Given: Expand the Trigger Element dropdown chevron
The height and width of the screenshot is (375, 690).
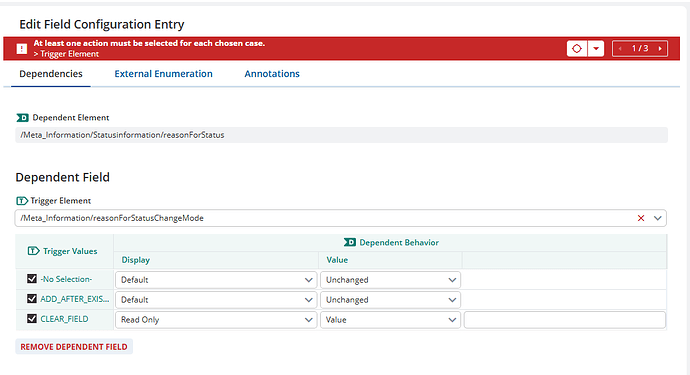Looking at the screenshot, I should (x=657, y=218).
